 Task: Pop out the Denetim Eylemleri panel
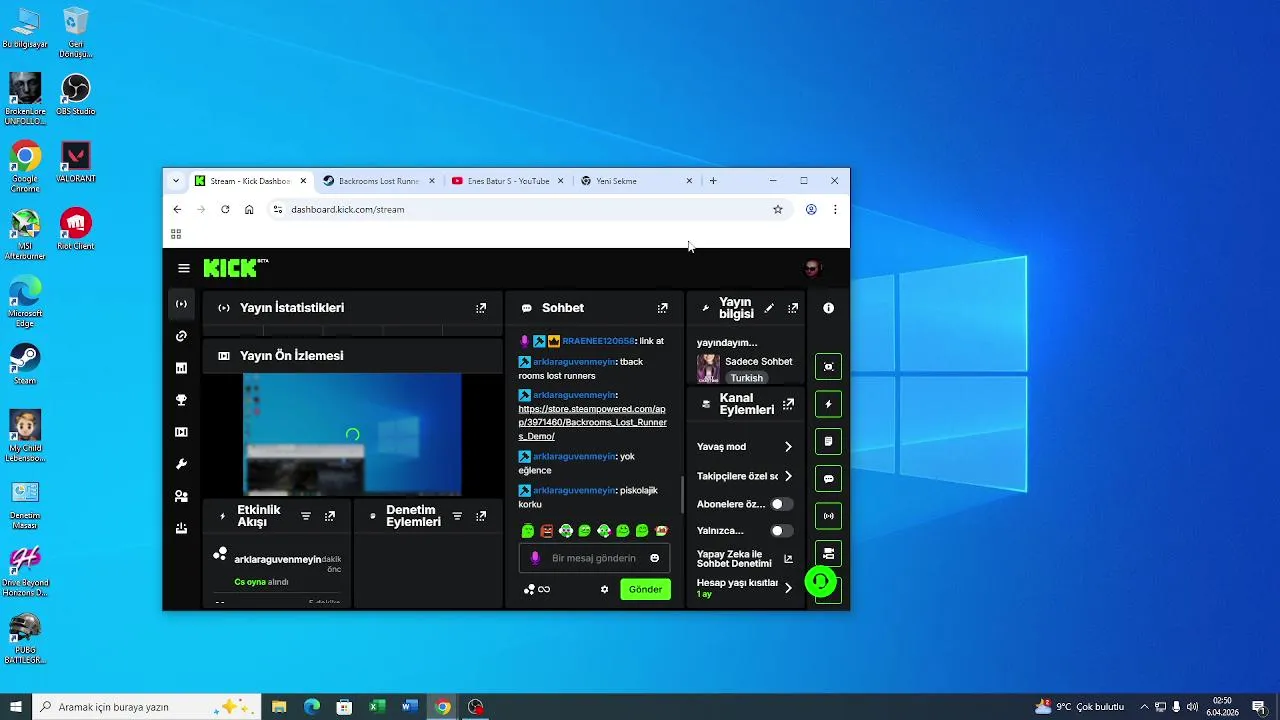[x=481, y=516]
